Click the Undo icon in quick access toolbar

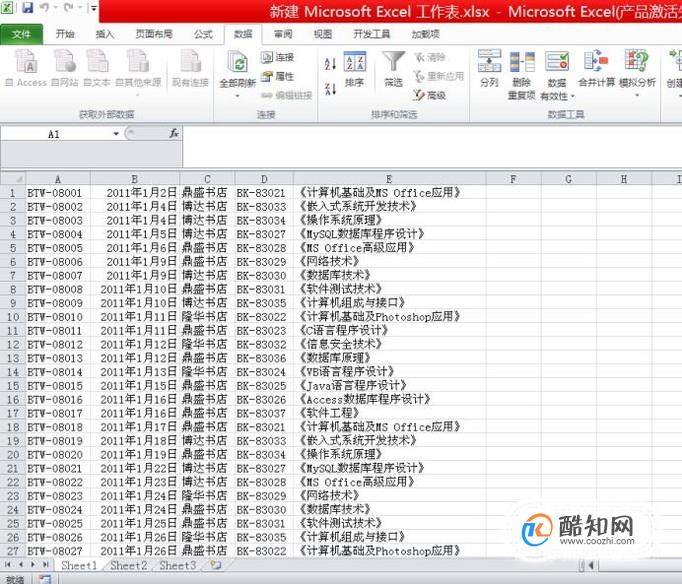coord(45,7)
